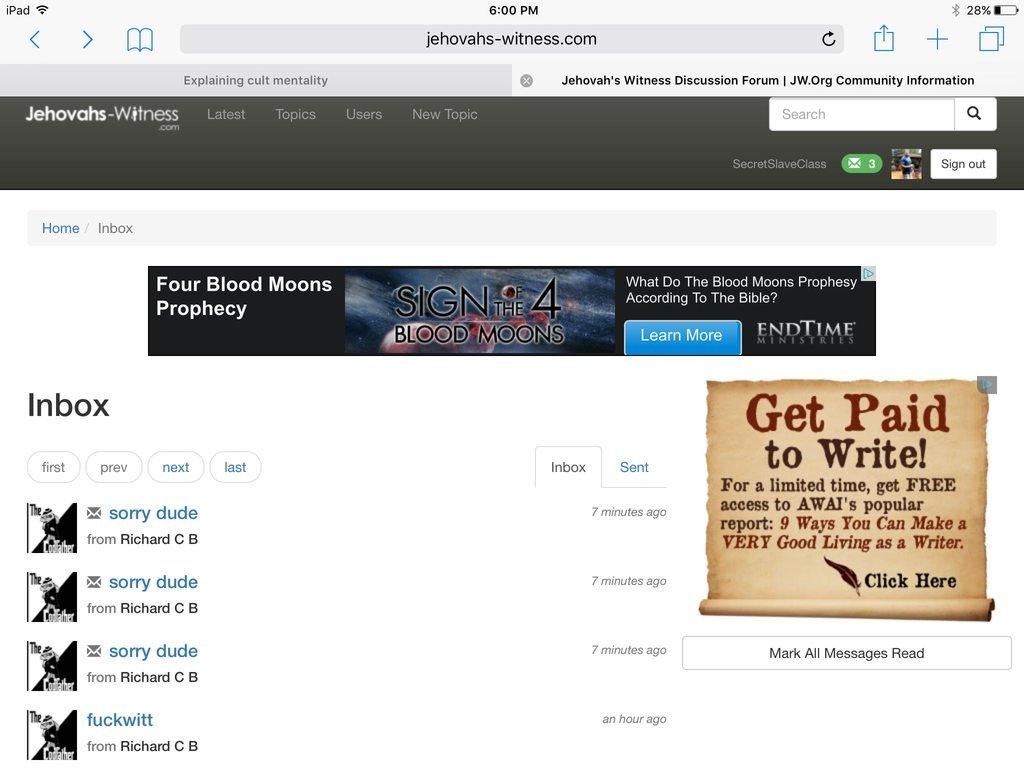
Task: Select the Jehovah's Witness Discussion Forum tab
Action: [x=768, y=80]
